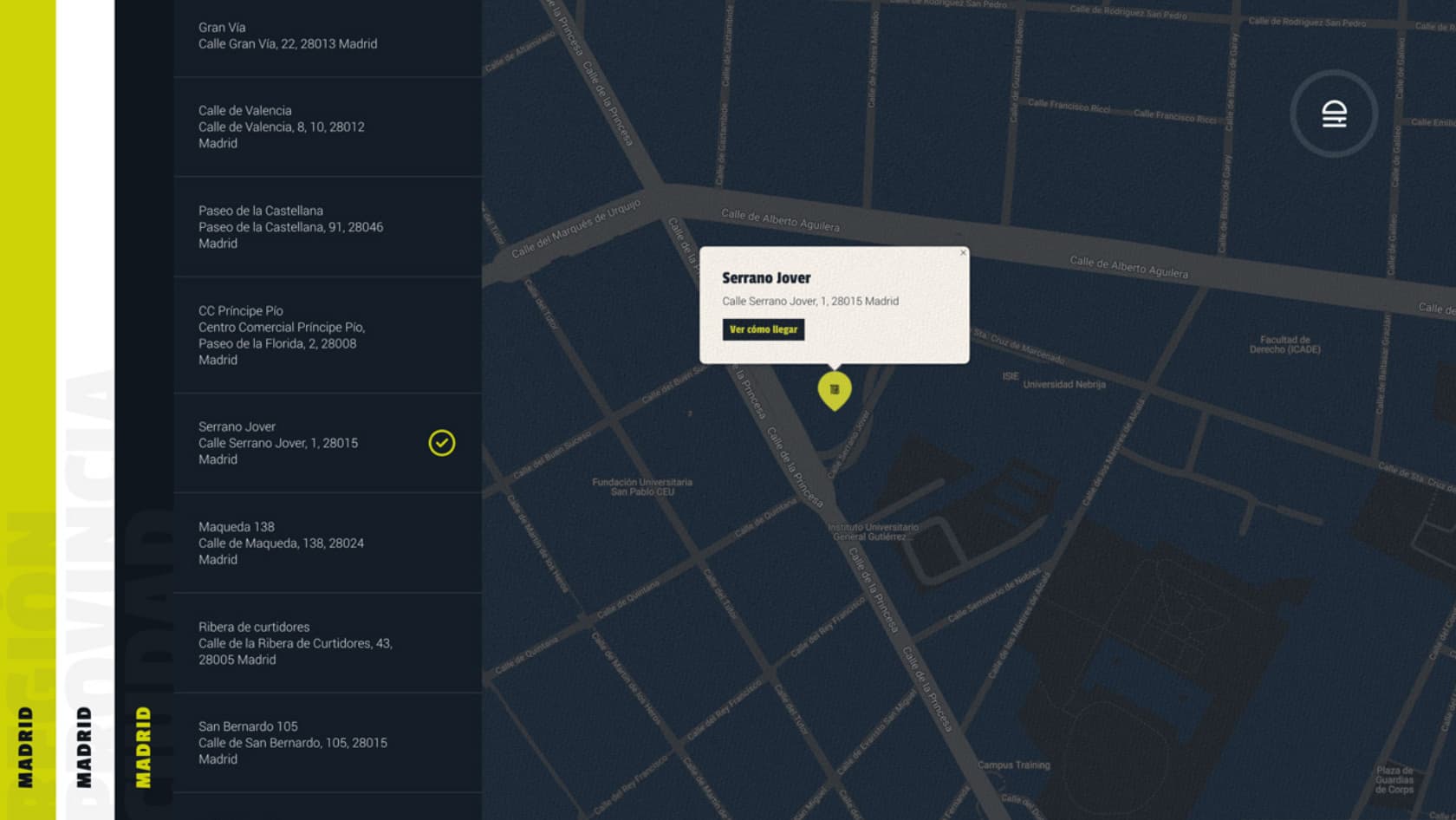Close the Serrano Jover info popup
The height and width of the screenshot is (820, 1456).
coord(963,253)
